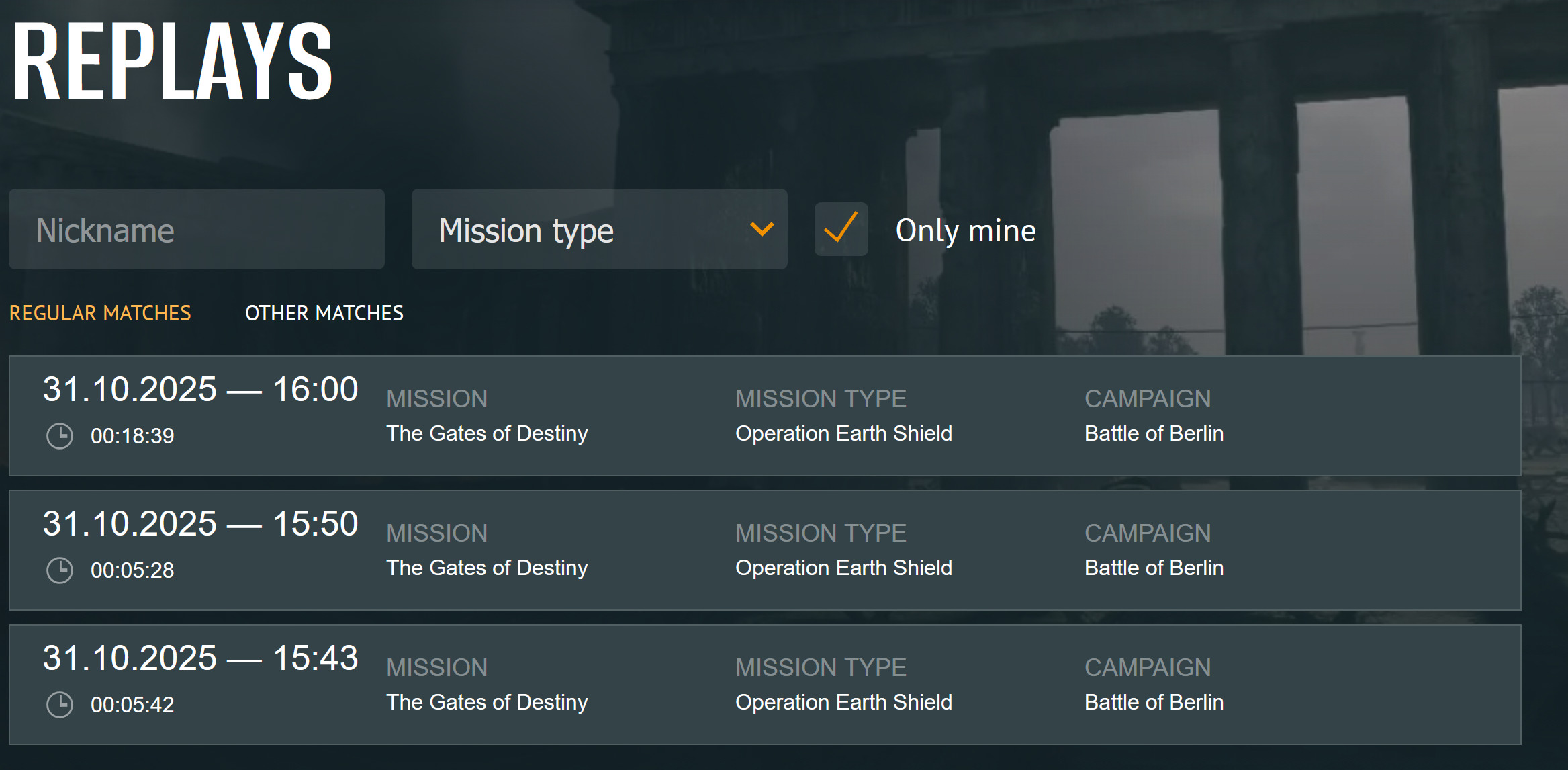1568x770 pixels.
Task: Click Battle of Berlin in third replay
Action: 1154,702
